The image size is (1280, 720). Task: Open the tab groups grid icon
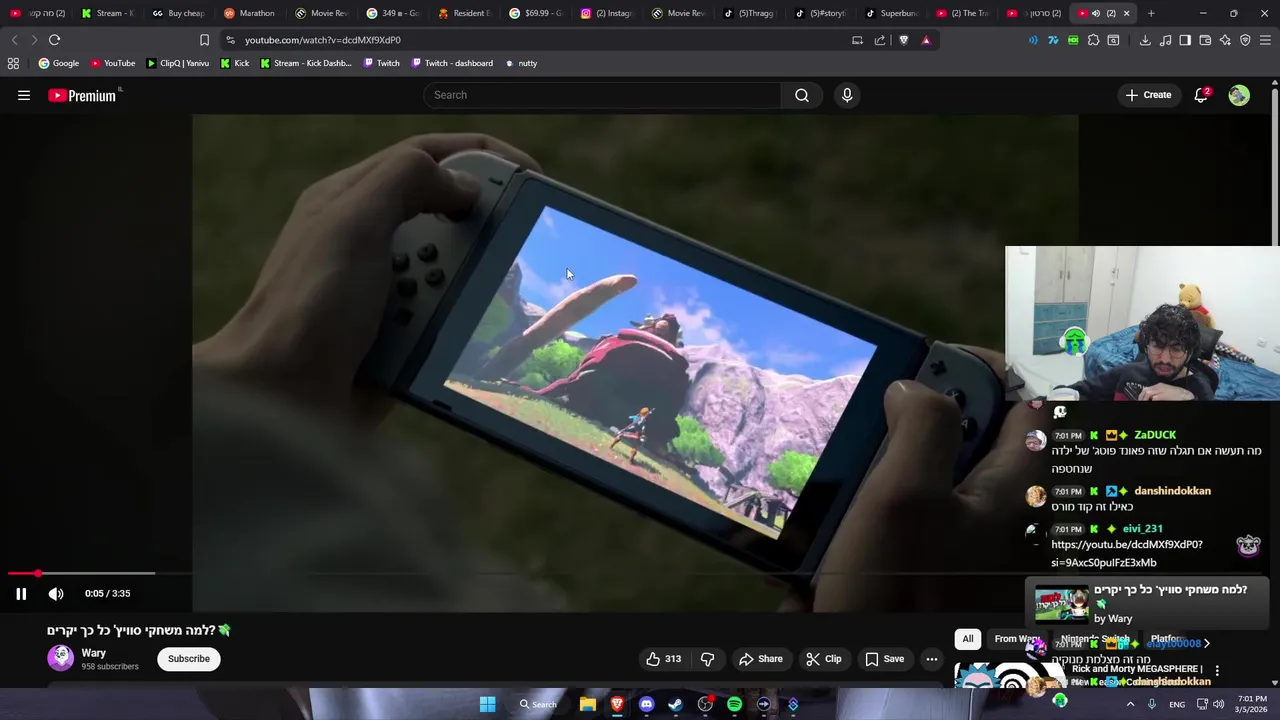coord(13,63)
